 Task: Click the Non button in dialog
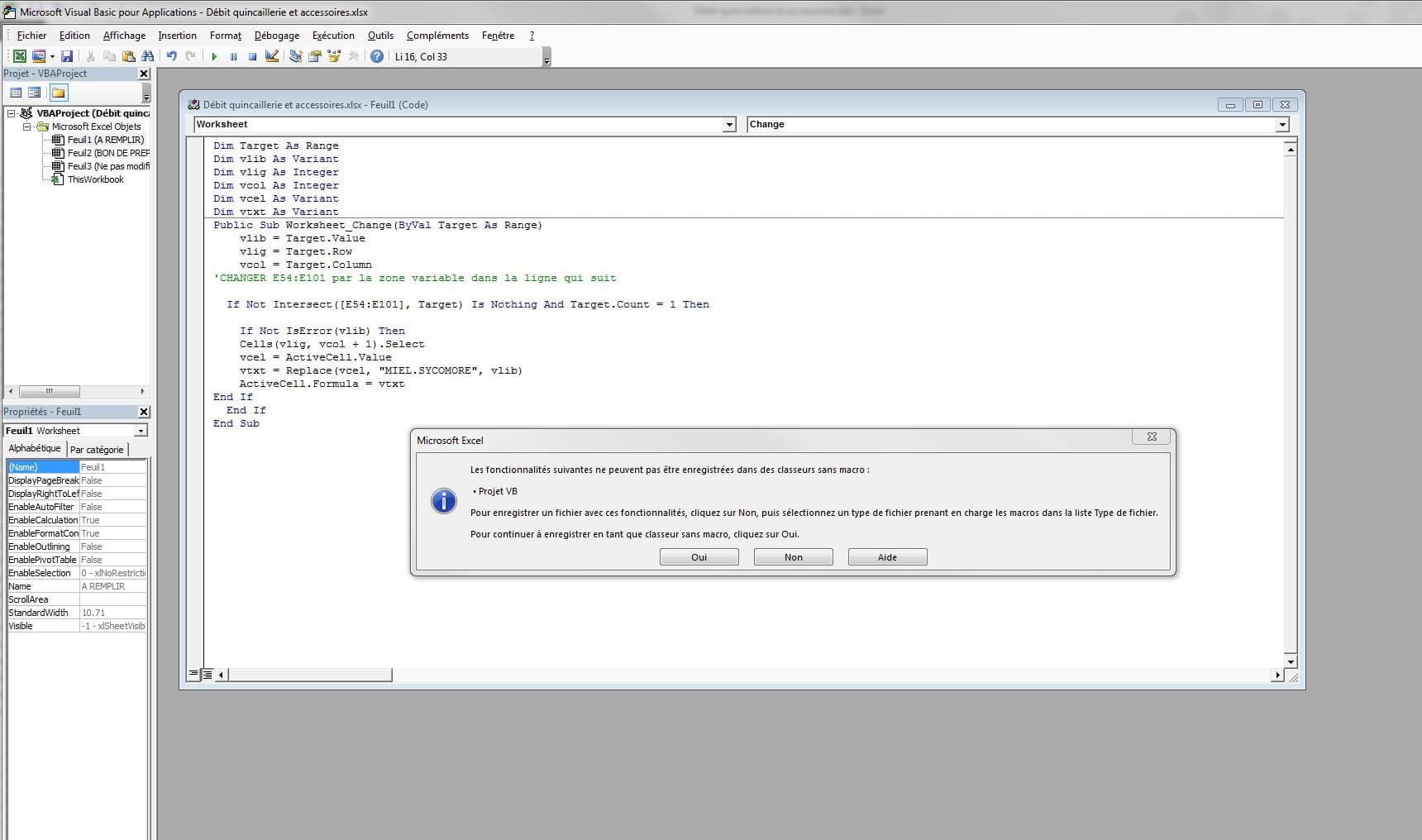[x=793, y=557]
